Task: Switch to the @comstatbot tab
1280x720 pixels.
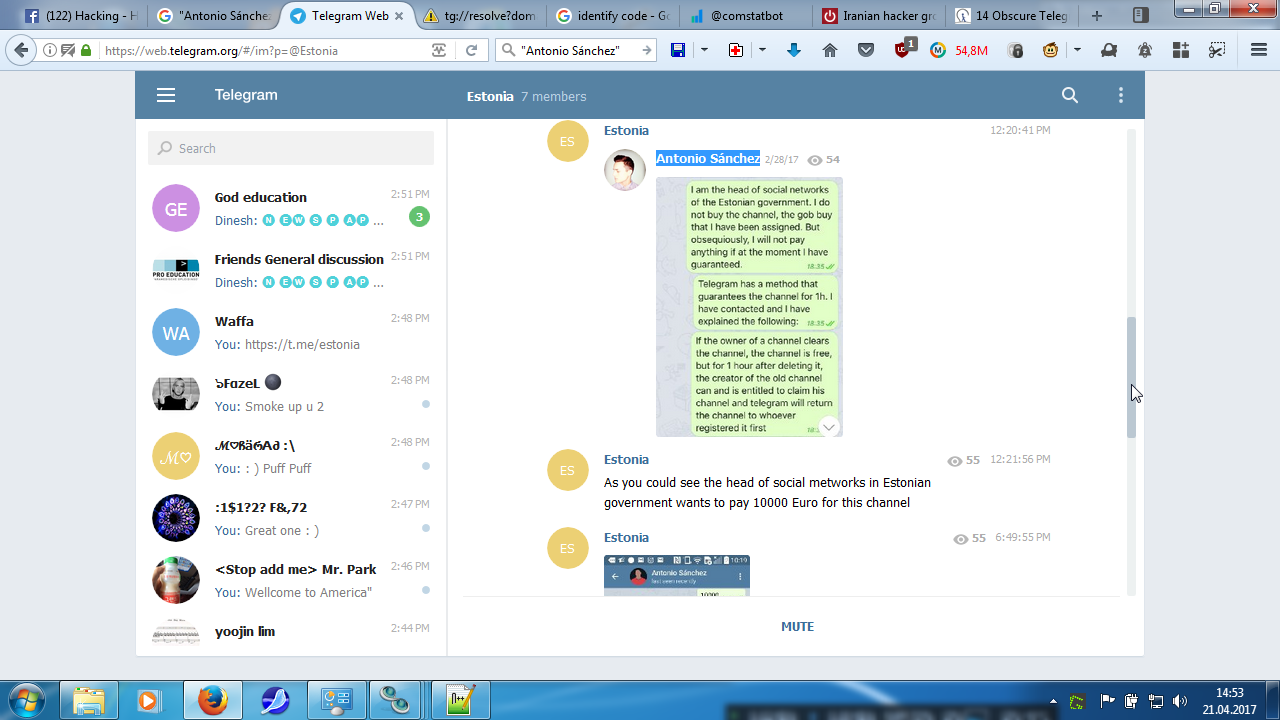Action: [746, 15]
